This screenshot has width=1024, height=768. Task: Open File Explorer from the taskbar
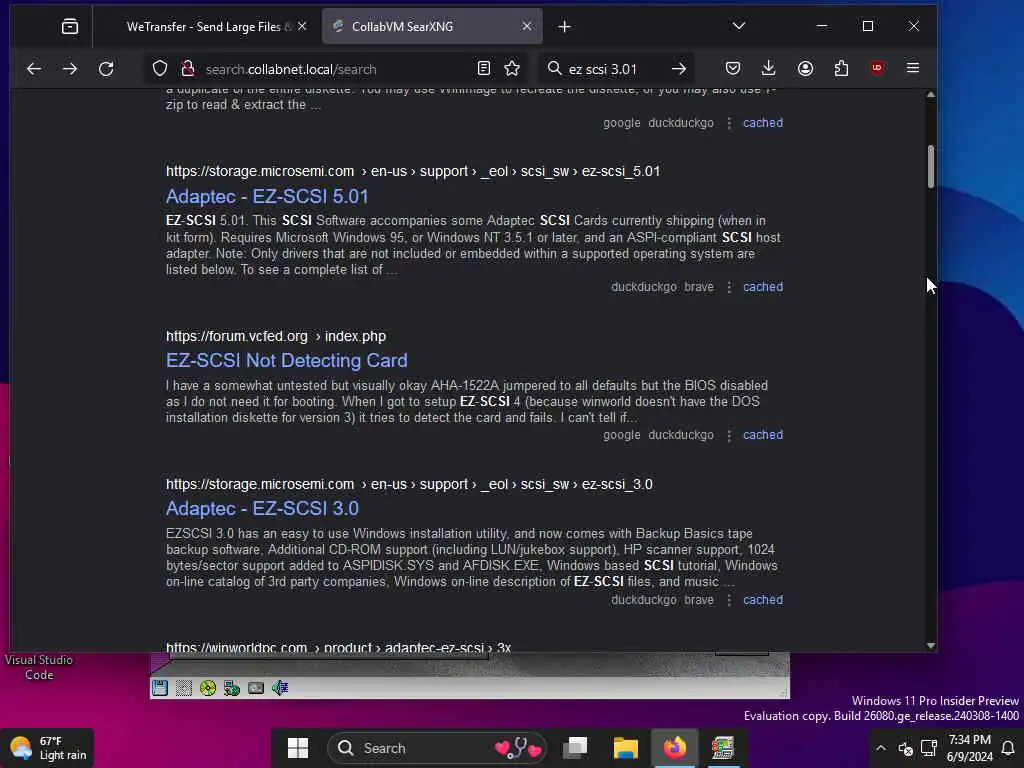coord(625,748)
